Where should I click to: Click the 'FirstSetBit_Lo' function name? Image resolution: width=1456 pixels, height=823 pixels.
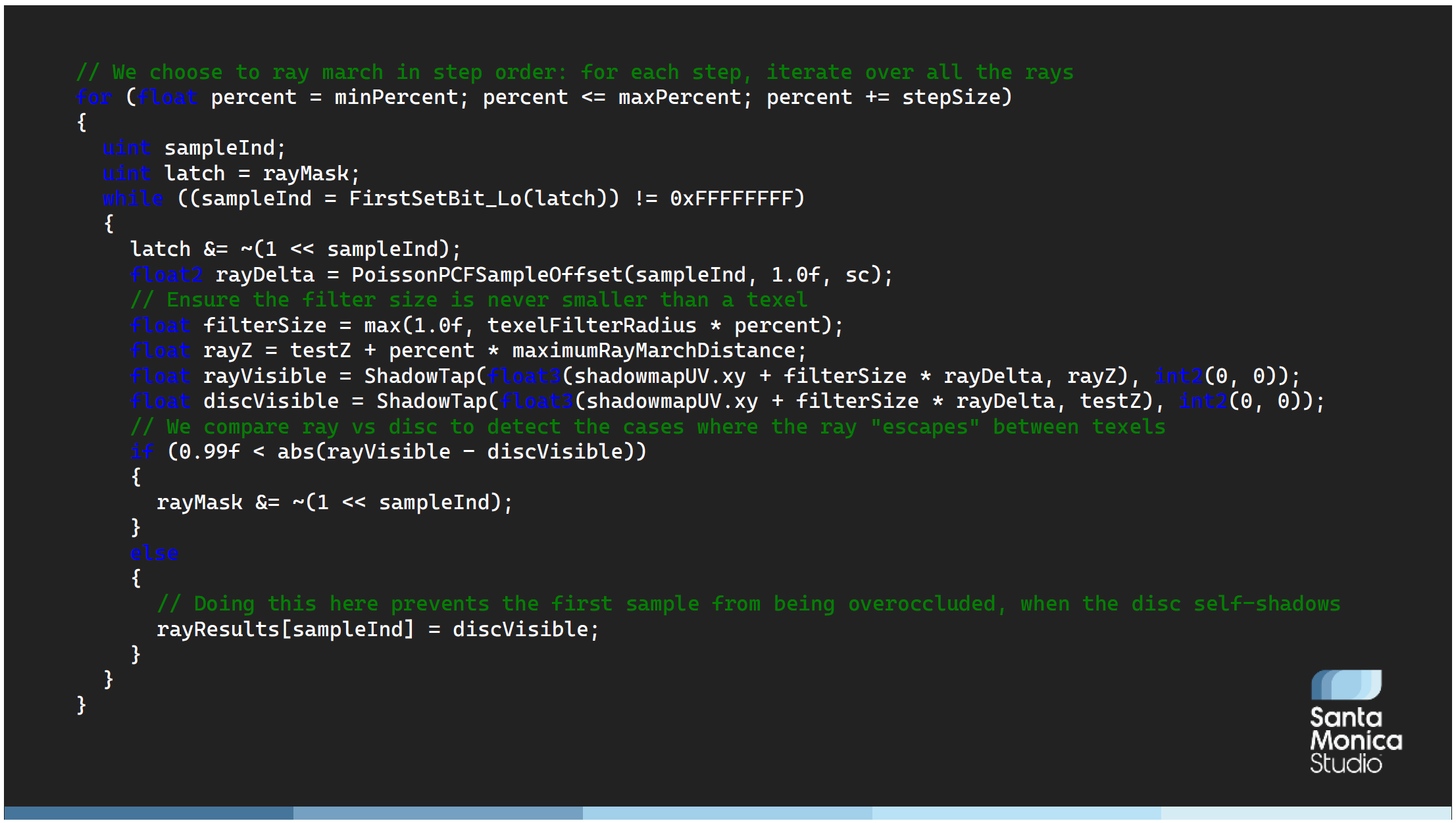tap(435, 199)
